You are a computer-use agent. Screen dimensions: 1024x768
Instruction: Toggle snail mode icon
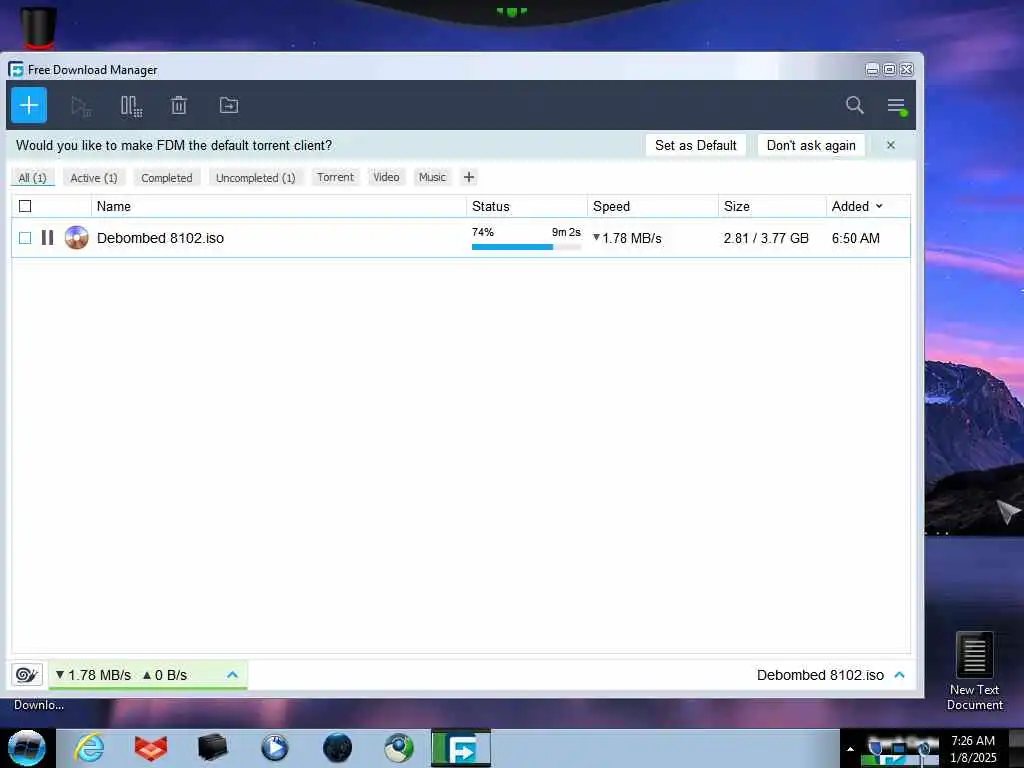pyautogui.click(x=27, y=675)
